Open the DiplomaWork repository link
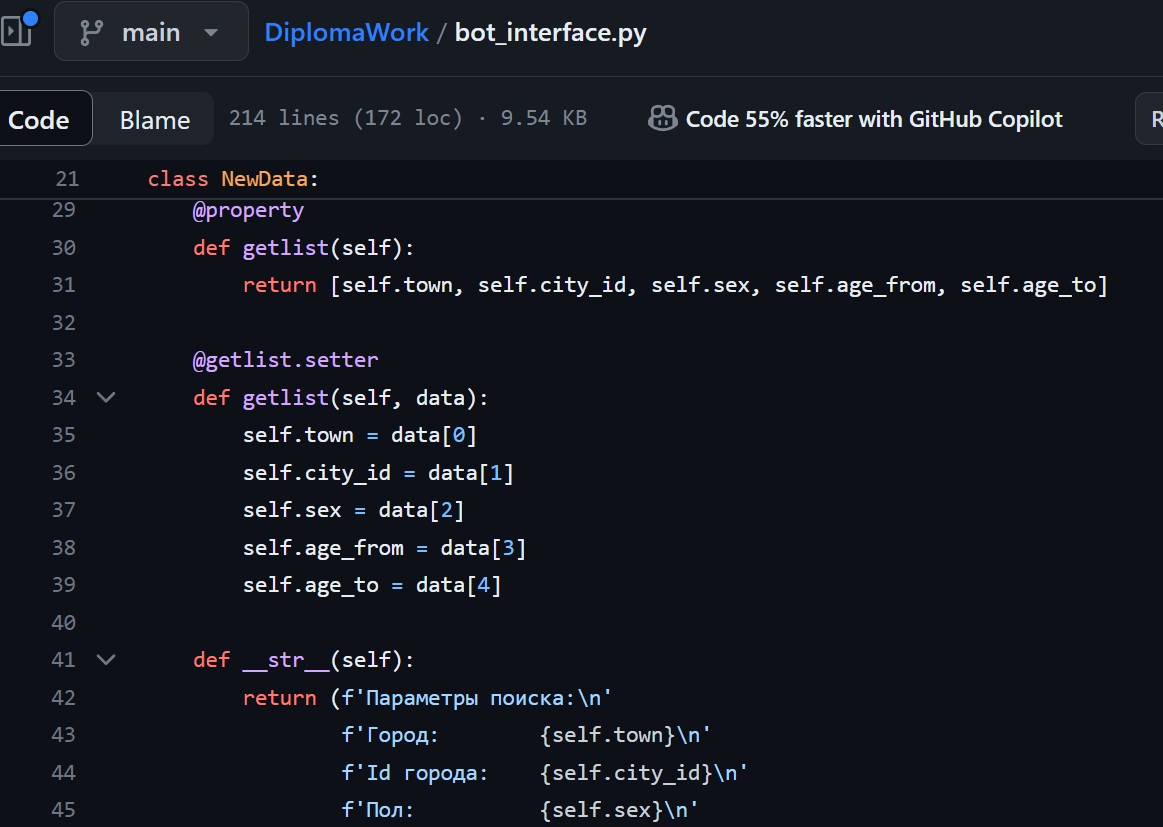 pos(346,32)
